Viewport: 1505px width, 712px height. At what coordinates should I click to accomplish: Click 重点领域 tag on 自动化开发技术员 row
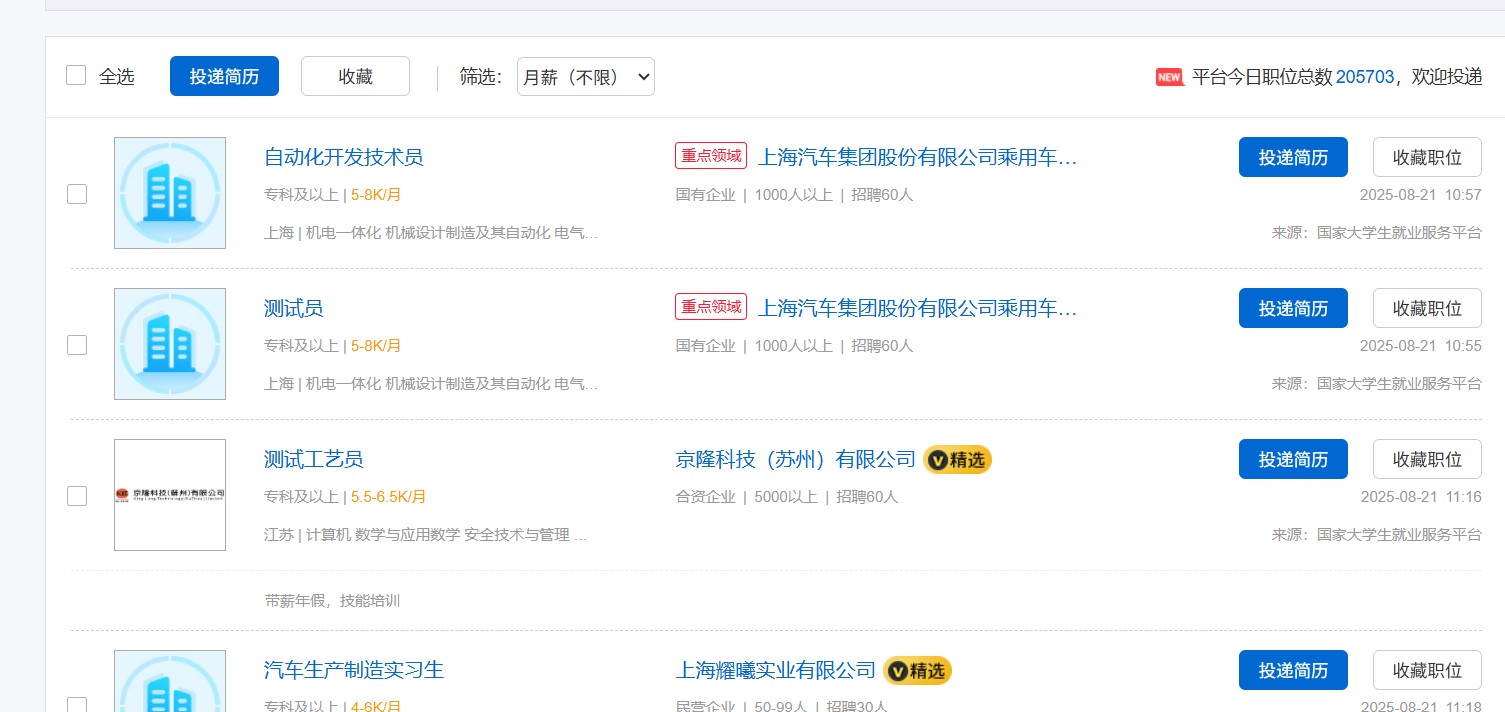point(711,156)
